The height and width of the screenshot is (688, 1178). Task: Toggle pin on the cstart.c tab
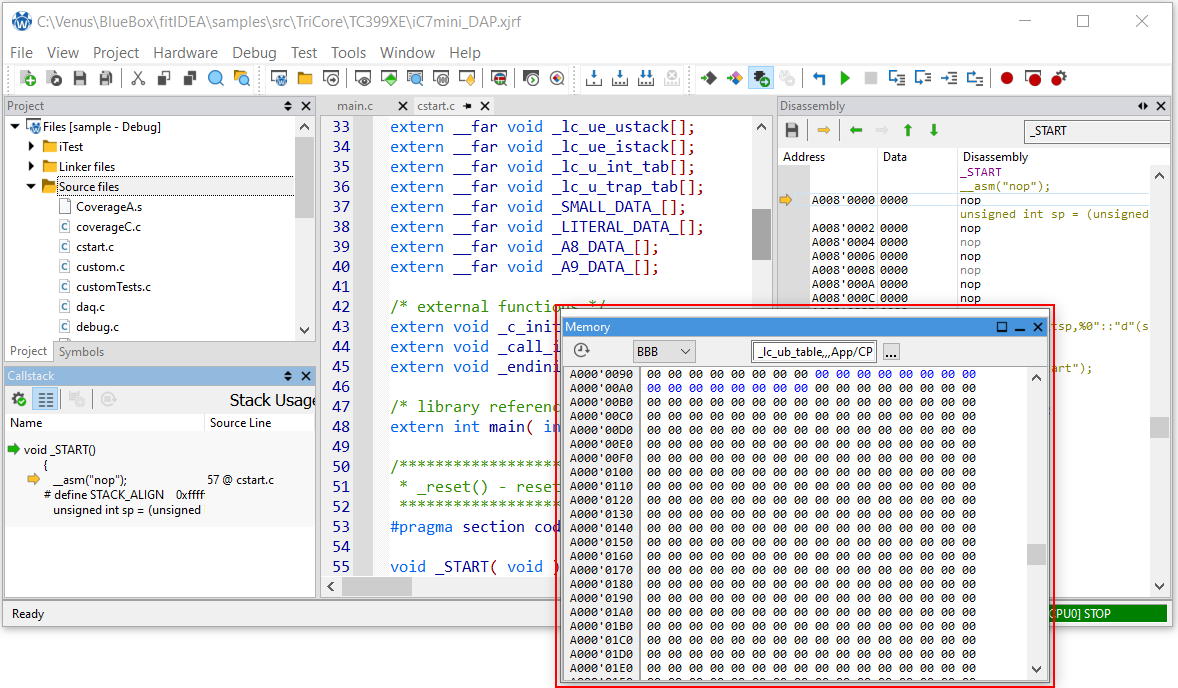[467, 106]
